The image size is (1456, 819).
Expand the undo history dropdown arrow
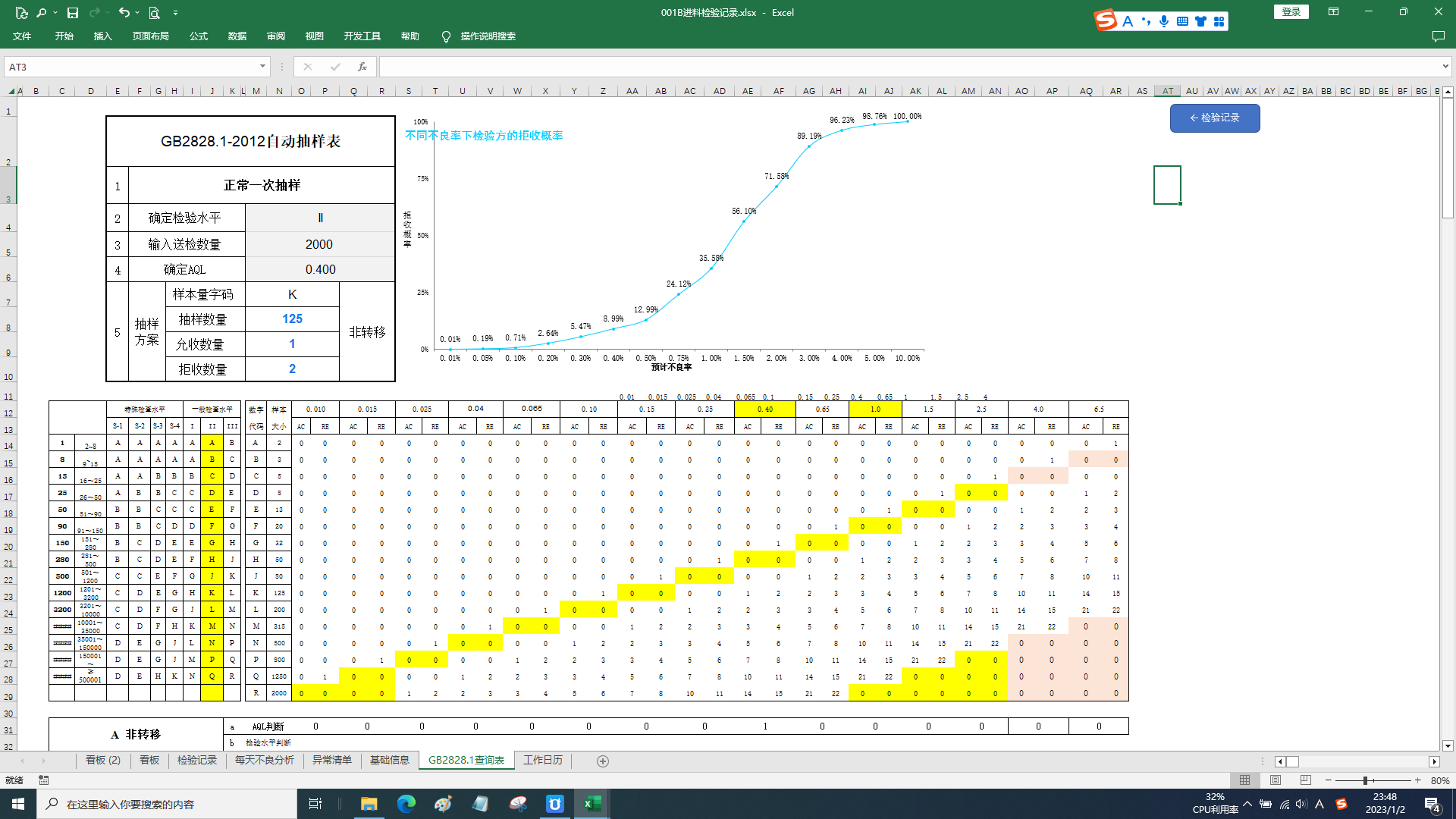(x=136, y=13)
